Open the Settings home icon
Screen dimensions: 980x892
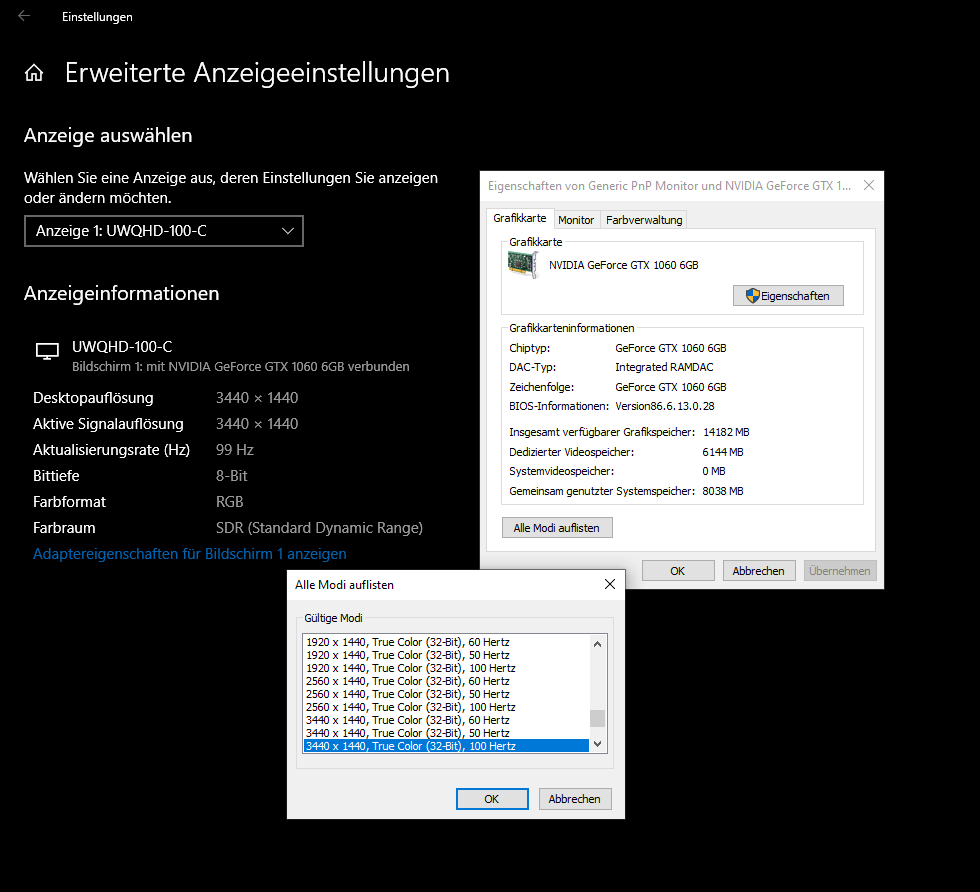[x=34, y=73]
